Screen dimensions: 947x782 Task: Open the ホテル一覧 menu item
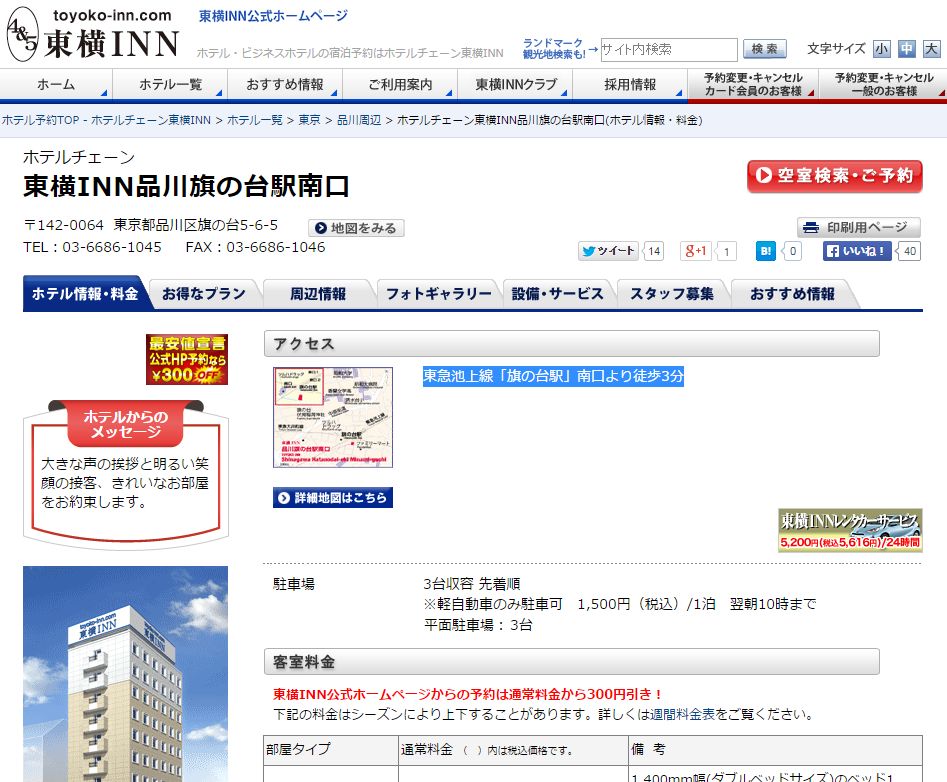tap(170, 85)
